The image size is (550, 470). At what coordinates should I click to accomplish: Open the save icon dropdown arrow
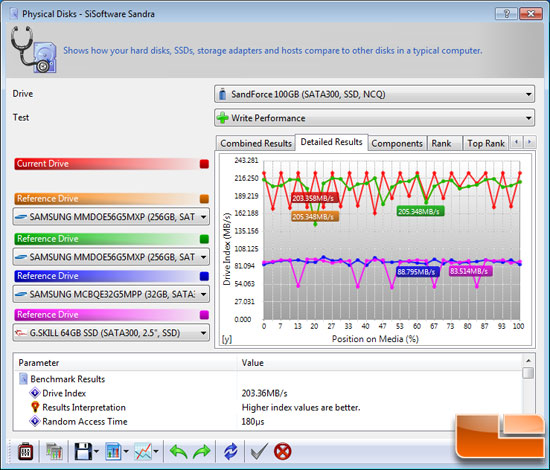click(x=96, y=452)
